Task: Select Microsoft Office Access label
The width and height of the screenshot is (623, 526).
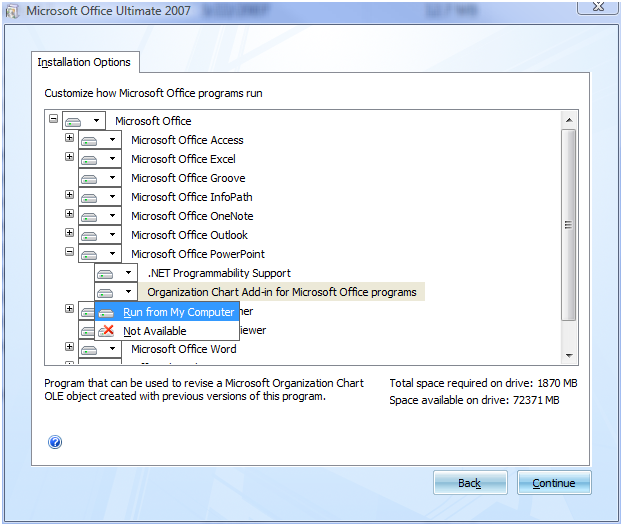Action: [187, 140]
